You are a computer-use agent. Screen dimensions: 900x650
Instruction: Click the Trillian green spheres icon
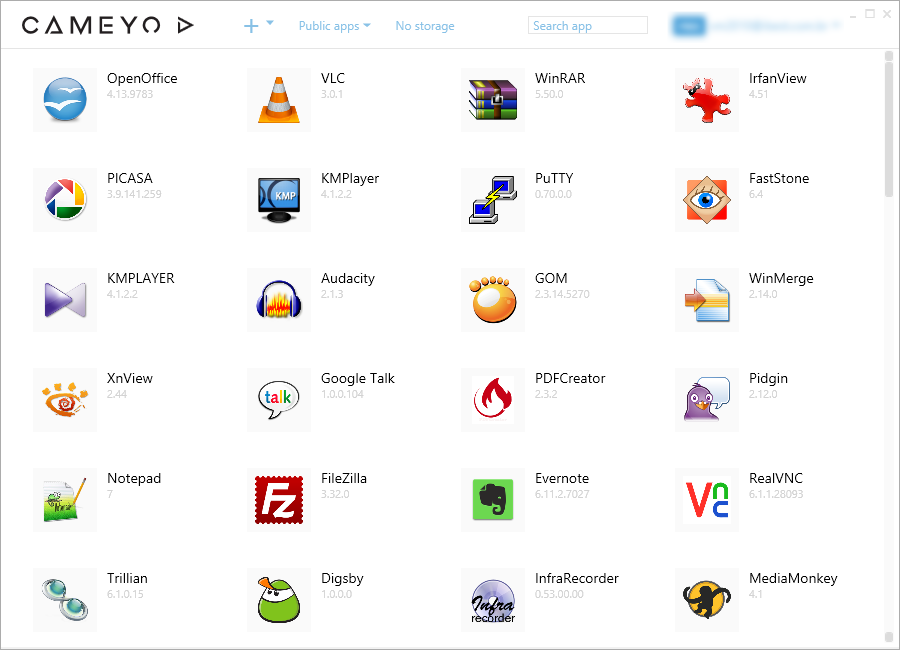click(65, 599)
